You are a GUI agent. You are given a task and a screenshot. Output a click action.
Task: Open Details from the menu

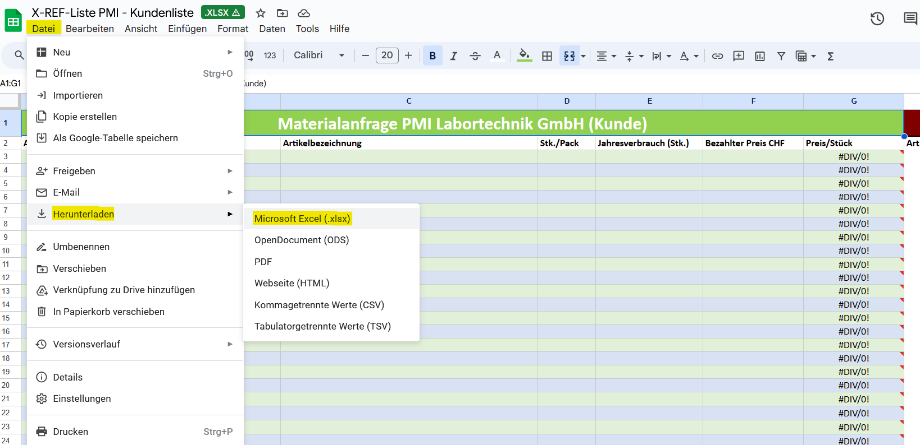[136, 377]
